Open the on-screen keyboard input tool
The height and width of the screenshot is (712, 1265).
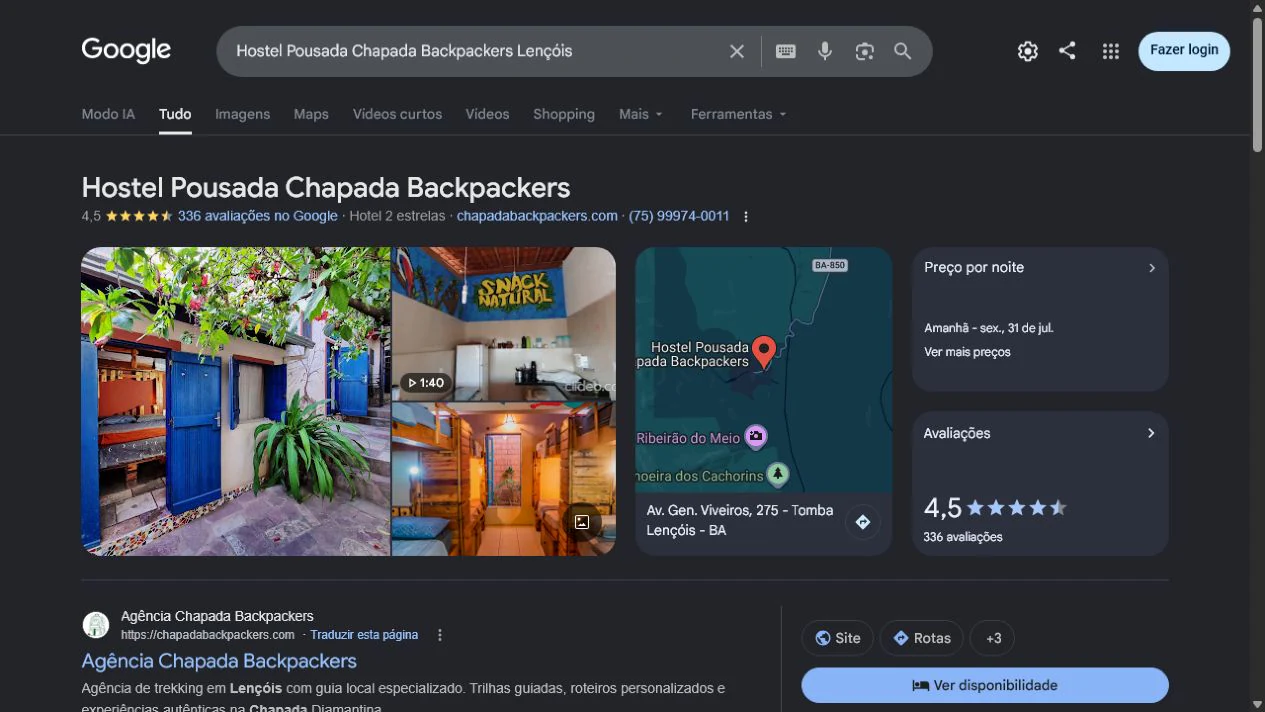786,51
